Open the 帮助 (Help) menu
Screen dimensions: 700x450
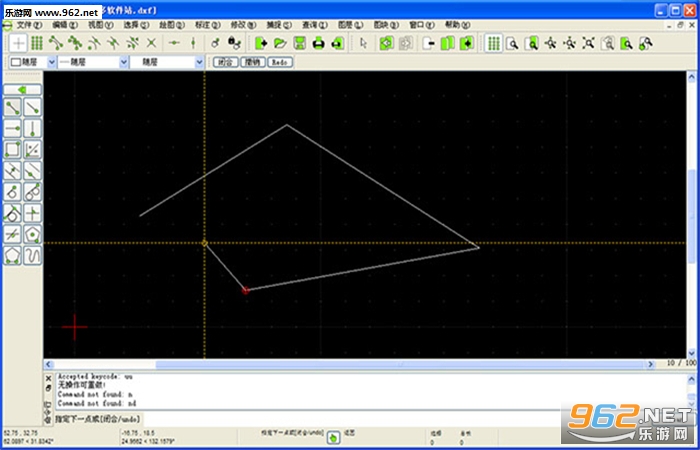click(458, 25)
